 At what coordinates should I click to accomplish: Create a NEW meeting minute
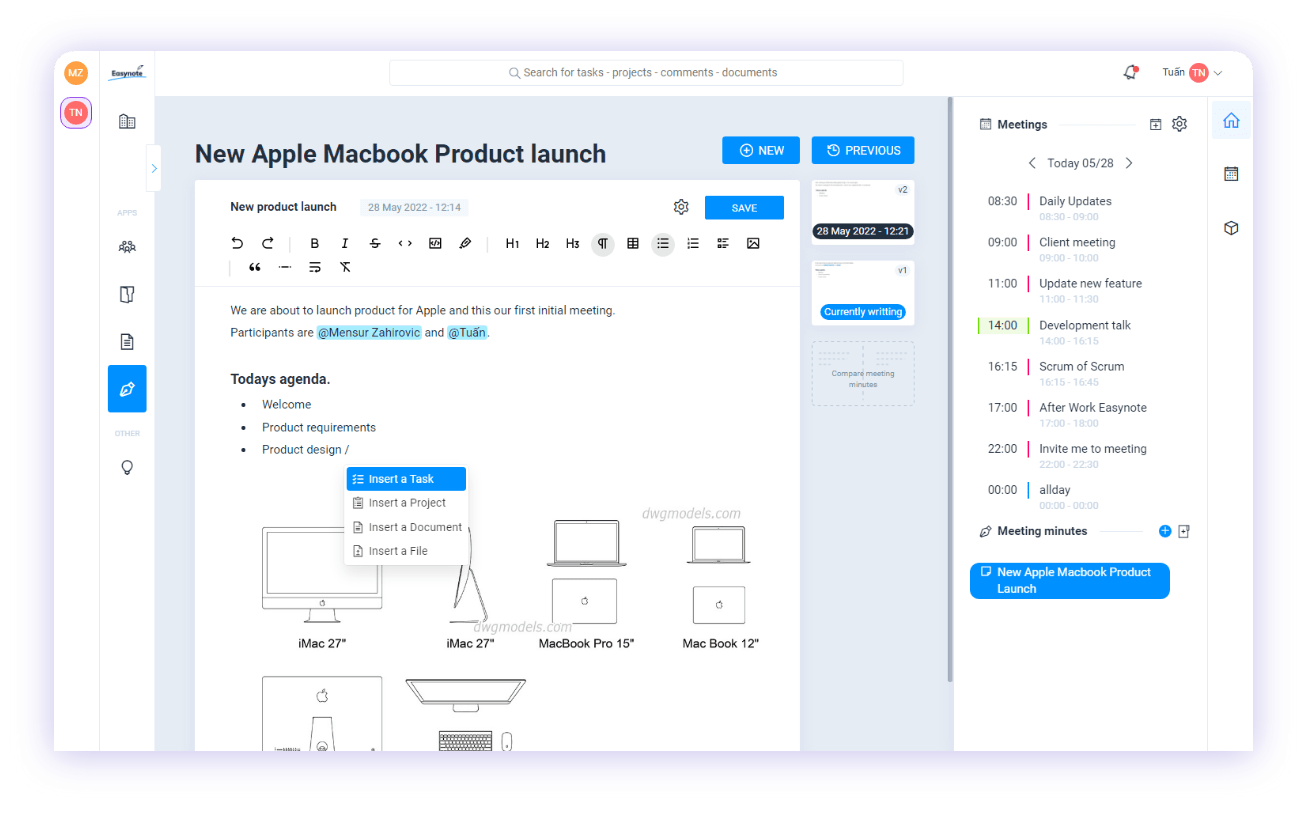pyautogui.click(x=761, y=150)
